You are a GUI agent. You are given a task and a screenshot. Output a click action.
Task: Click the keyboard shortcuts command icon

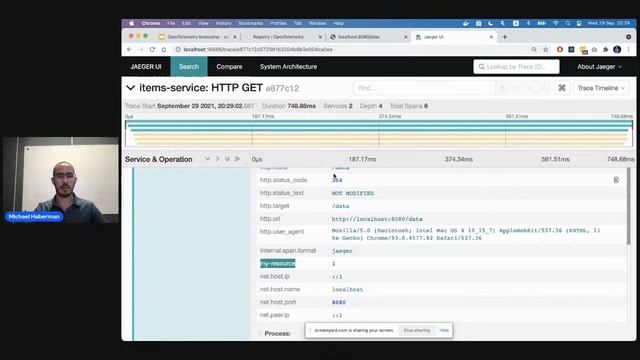click(x=562, y=88)
